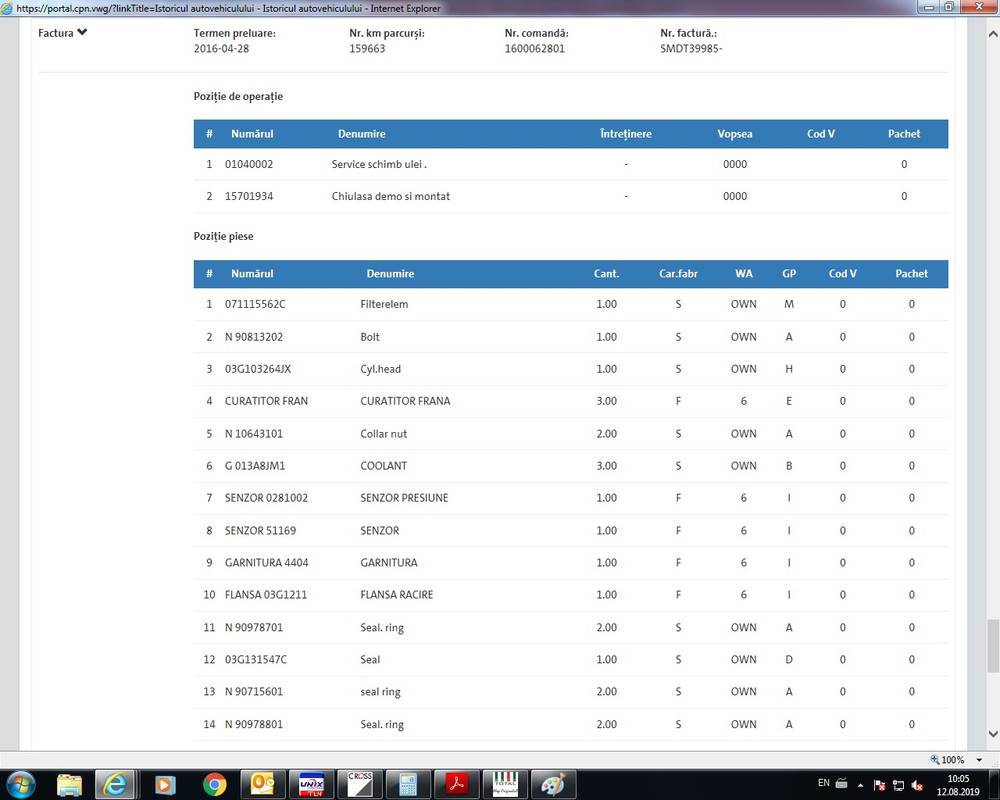This screenshot has width=1000, height=800.
Task: Click the scroll down arrow of the page
Action: coord(993,734)
